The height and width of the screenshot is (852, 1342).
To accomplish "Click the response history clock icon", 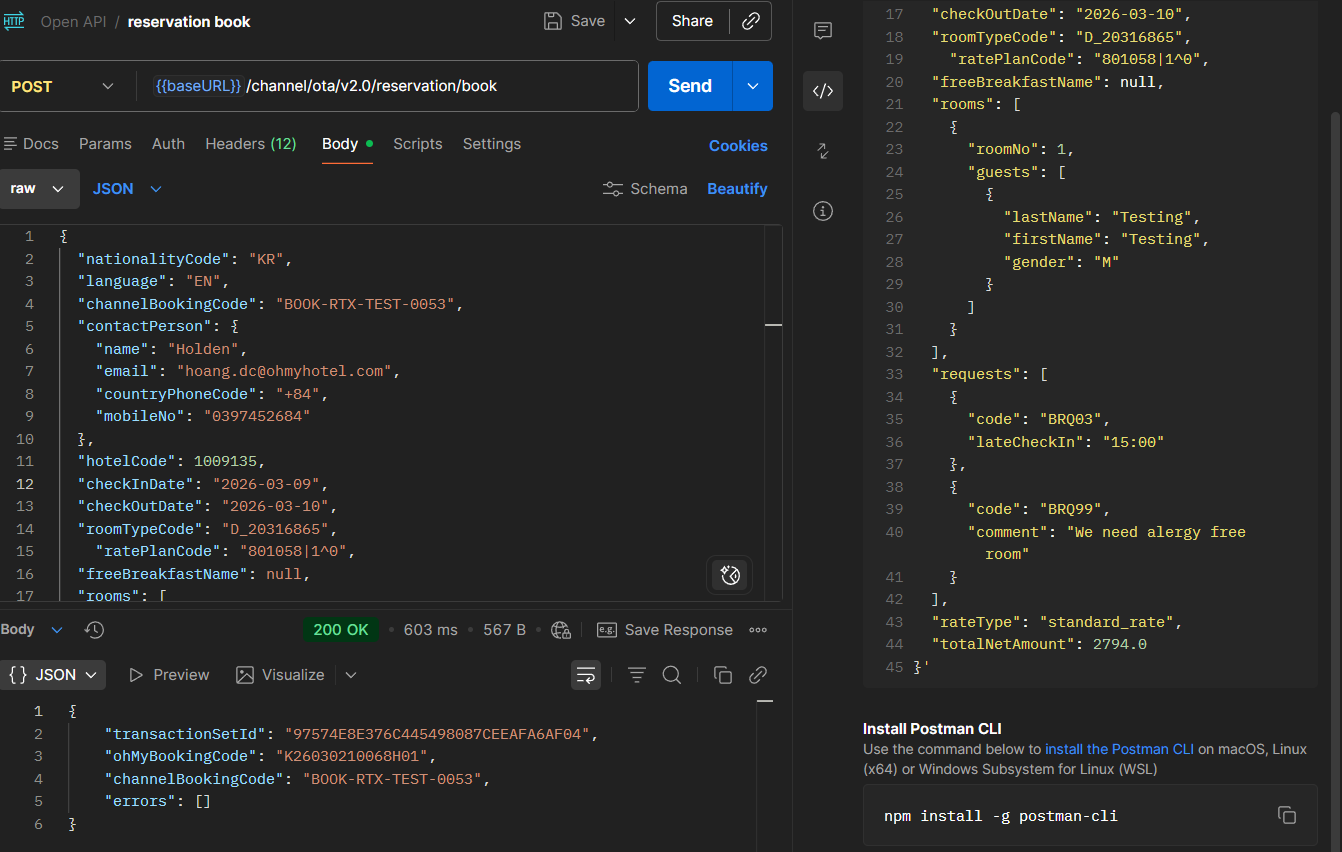I will click(94, 630).
